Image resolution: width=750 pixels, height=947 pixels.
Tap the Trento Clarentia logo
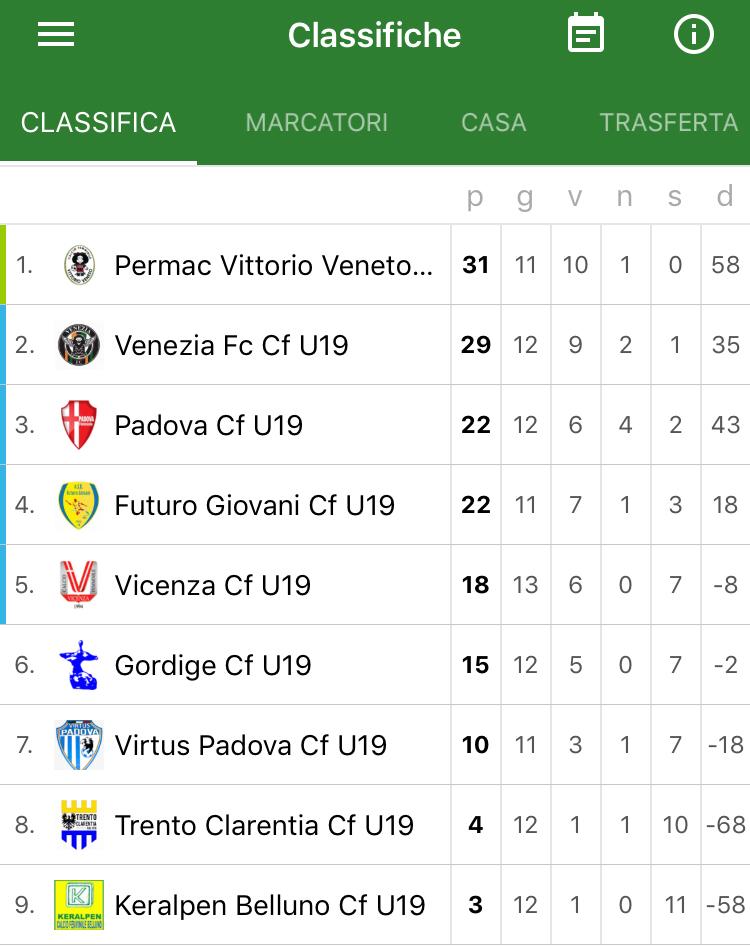(x=79, y=824)
